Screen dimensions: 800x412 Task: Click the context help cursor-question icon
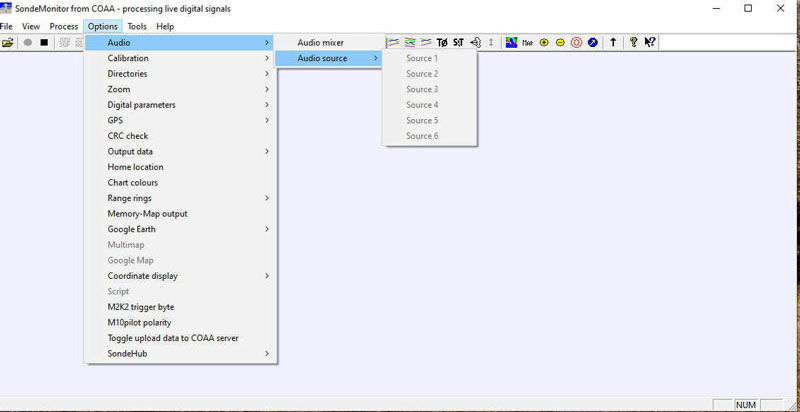649,43
